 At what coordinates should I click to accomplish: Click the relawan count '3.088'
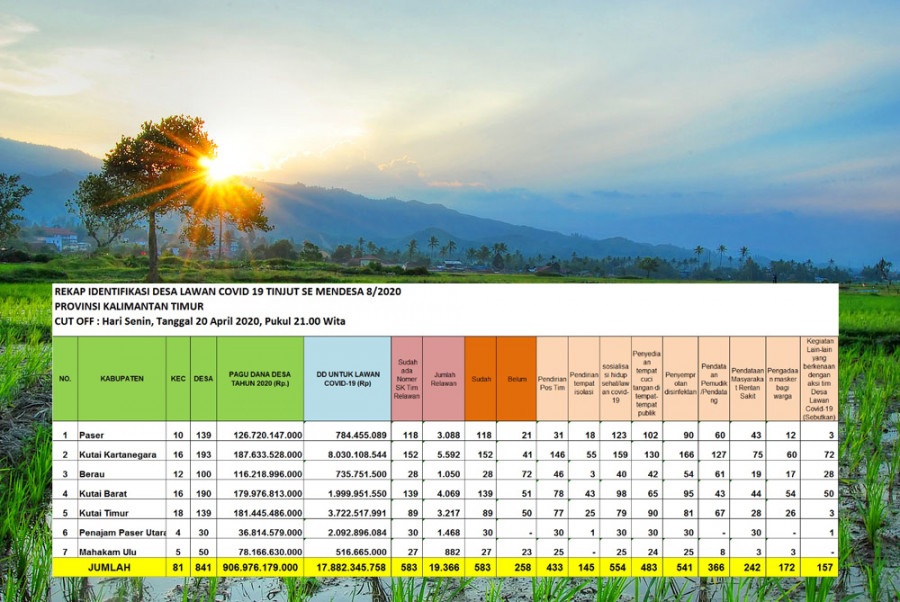tap(448, 435)
